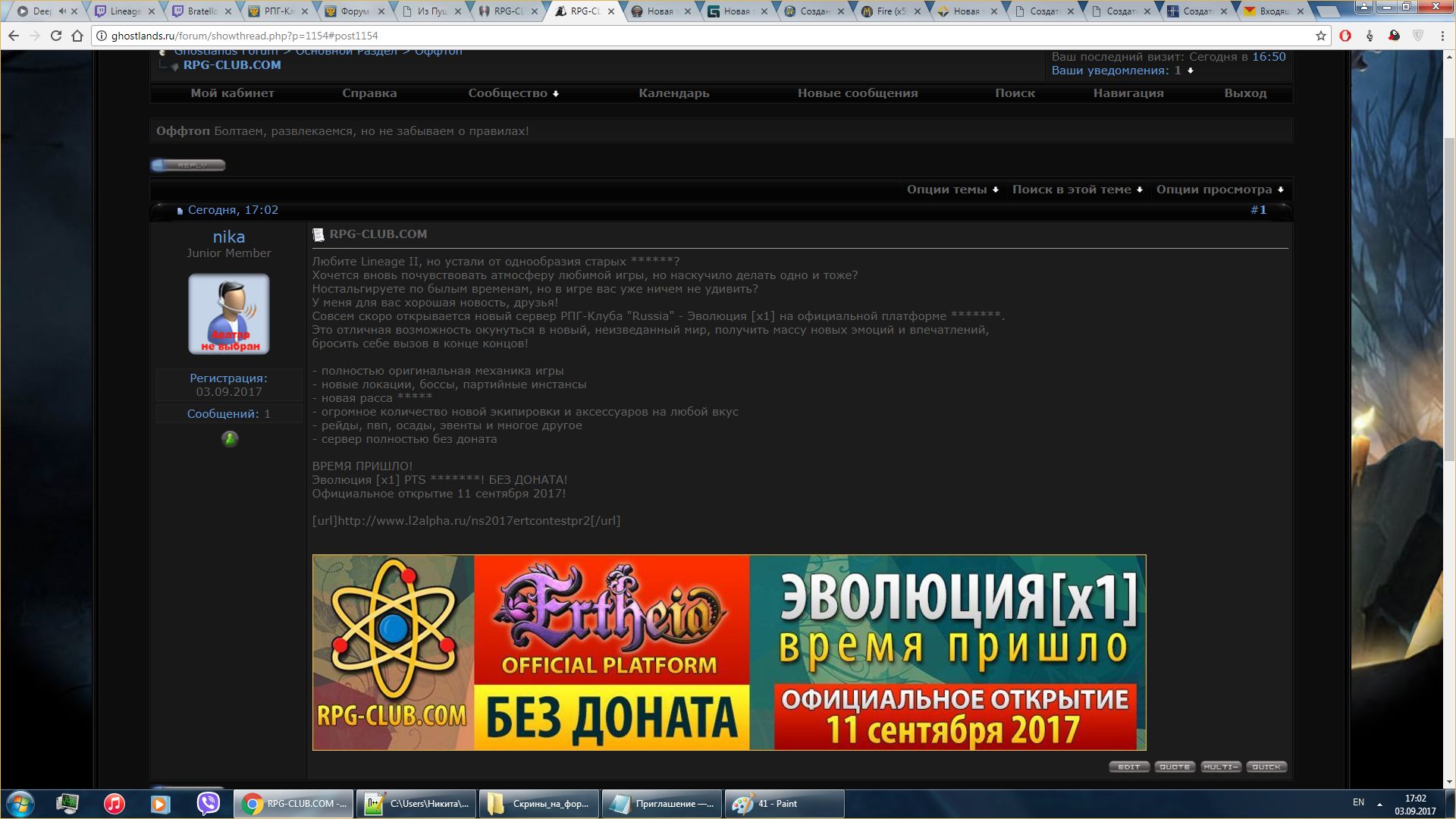
Task: Switch to the Lineage browser tab
Action: tap(125, 11)
